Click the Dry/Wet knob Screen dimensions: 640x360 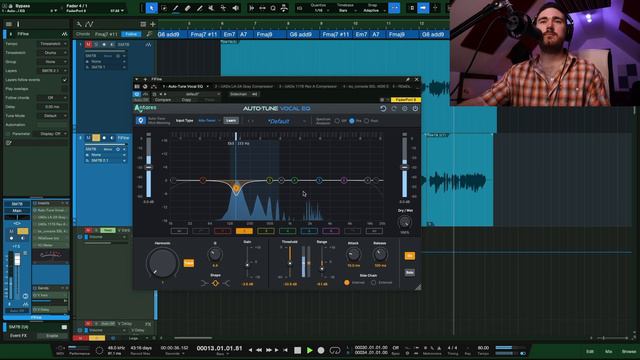point(405,222)
